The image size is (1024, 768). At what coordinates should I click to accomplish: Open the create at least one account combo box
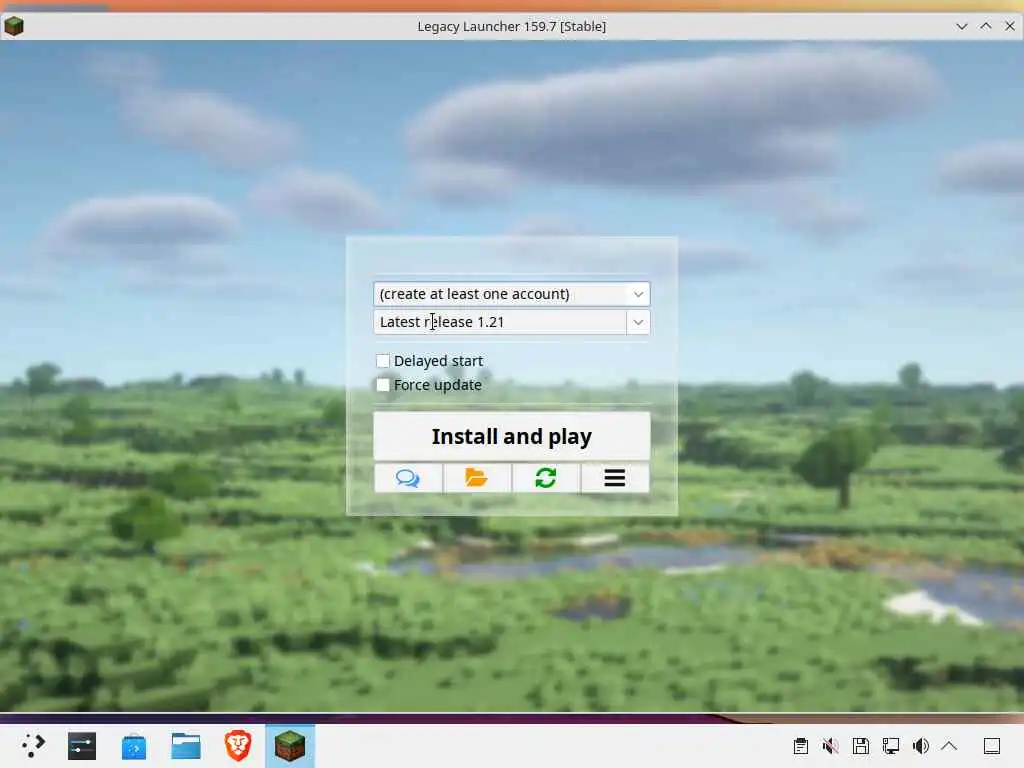tap(511, 294)
